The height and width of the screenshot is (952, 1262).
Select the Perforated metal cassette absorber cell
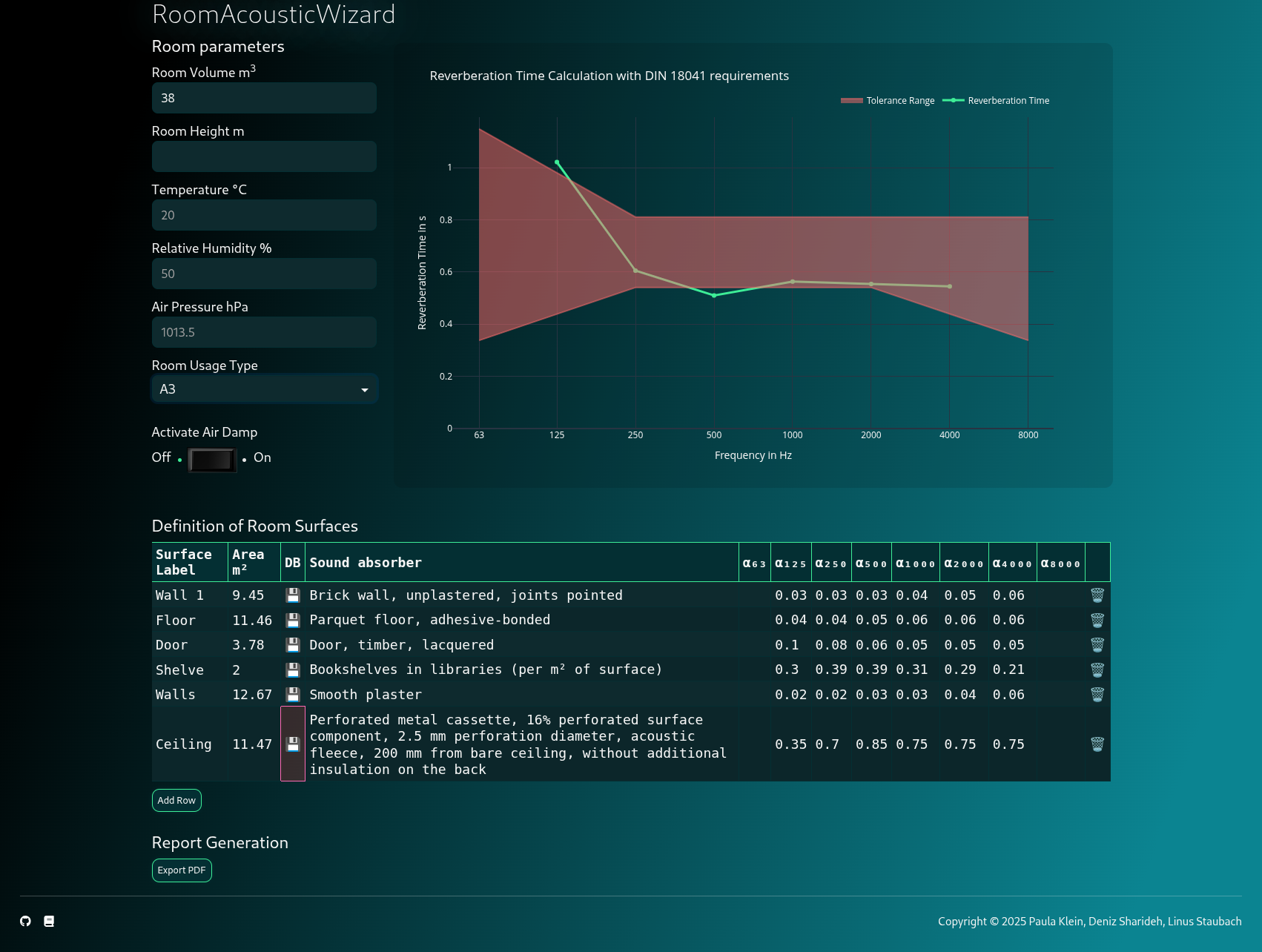tap(522, 744)
